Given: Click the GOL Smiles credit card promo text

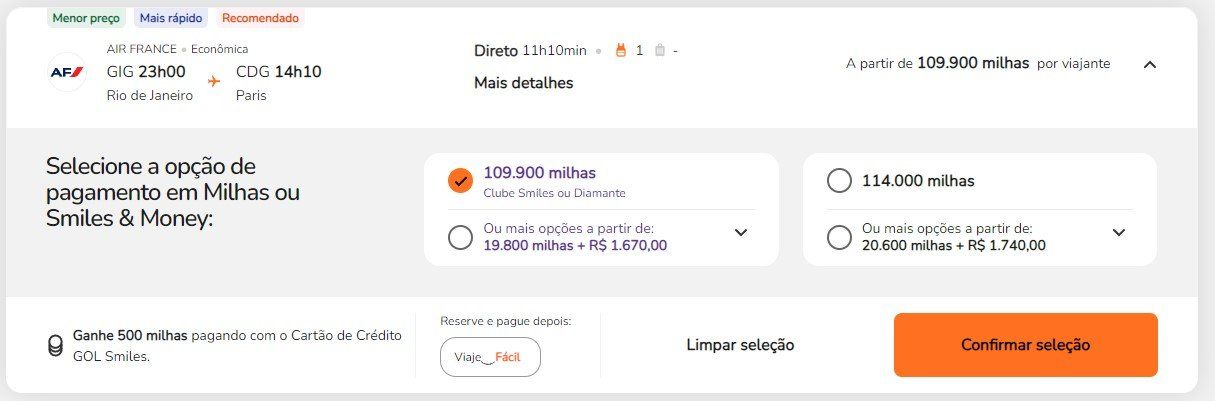Looking at the screenshot, I should click(237, 345).
